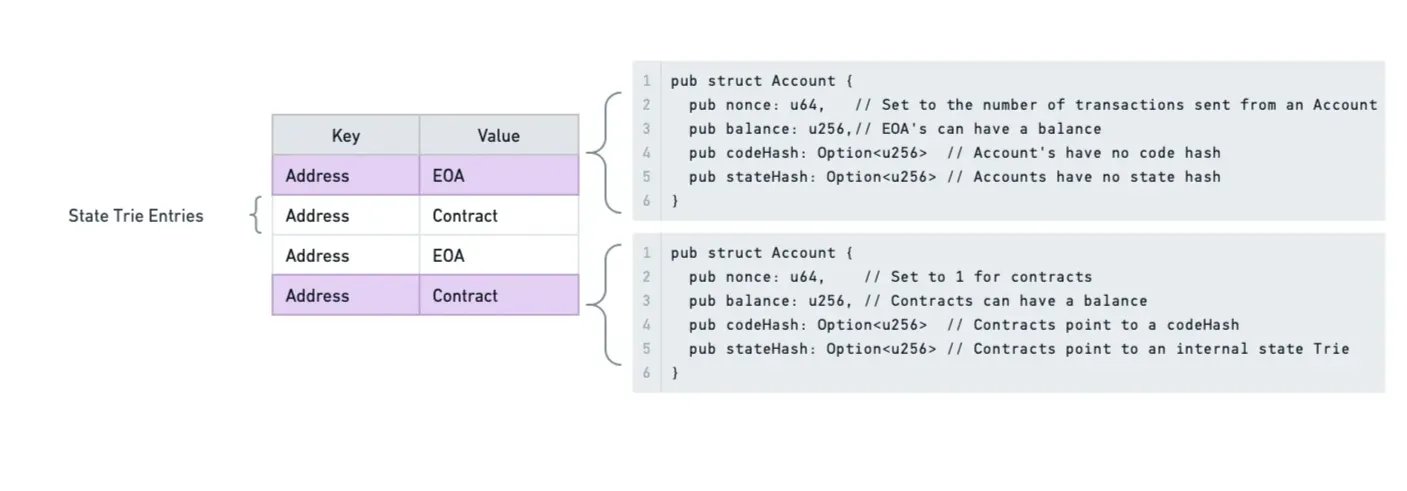The height and width of the screenshot is (491, 1407).
Task: Click the "Set to 1 for contracts" comment
Action: pos(978,277)
